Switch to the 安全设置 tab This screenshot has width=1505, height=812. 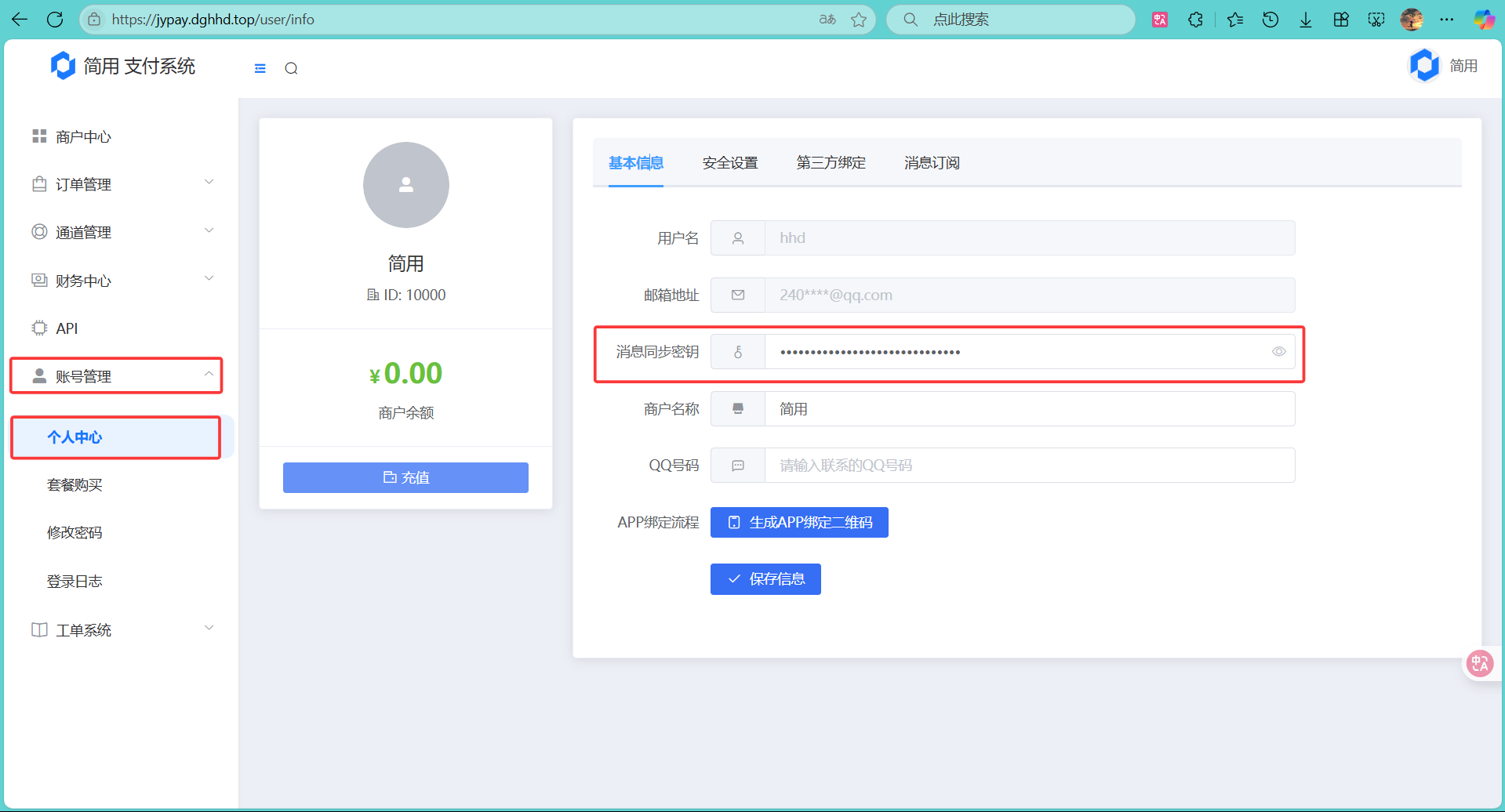tap(729, 163)
